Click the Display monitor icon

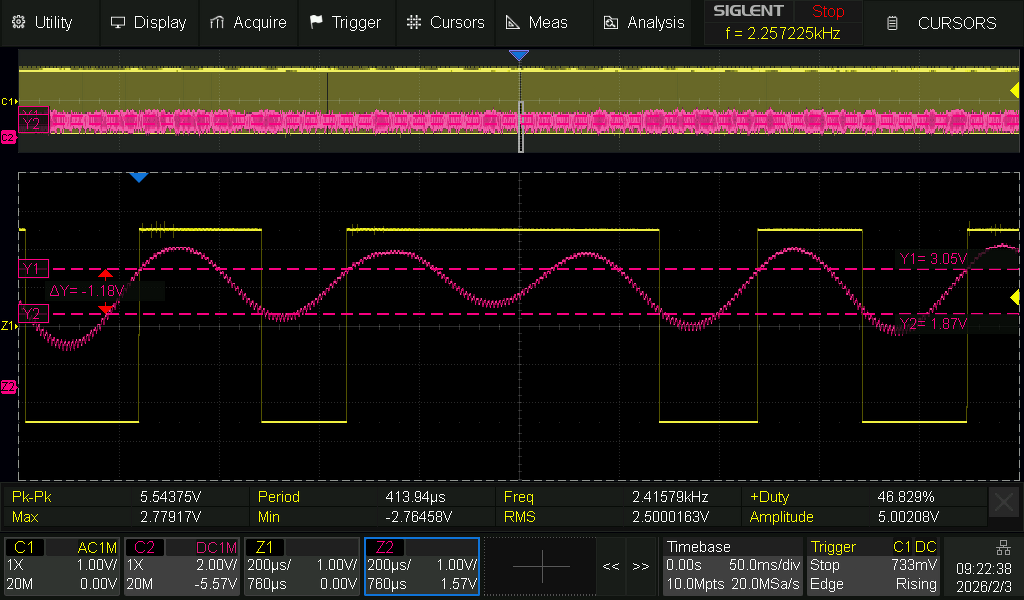(x=118, y=22)
